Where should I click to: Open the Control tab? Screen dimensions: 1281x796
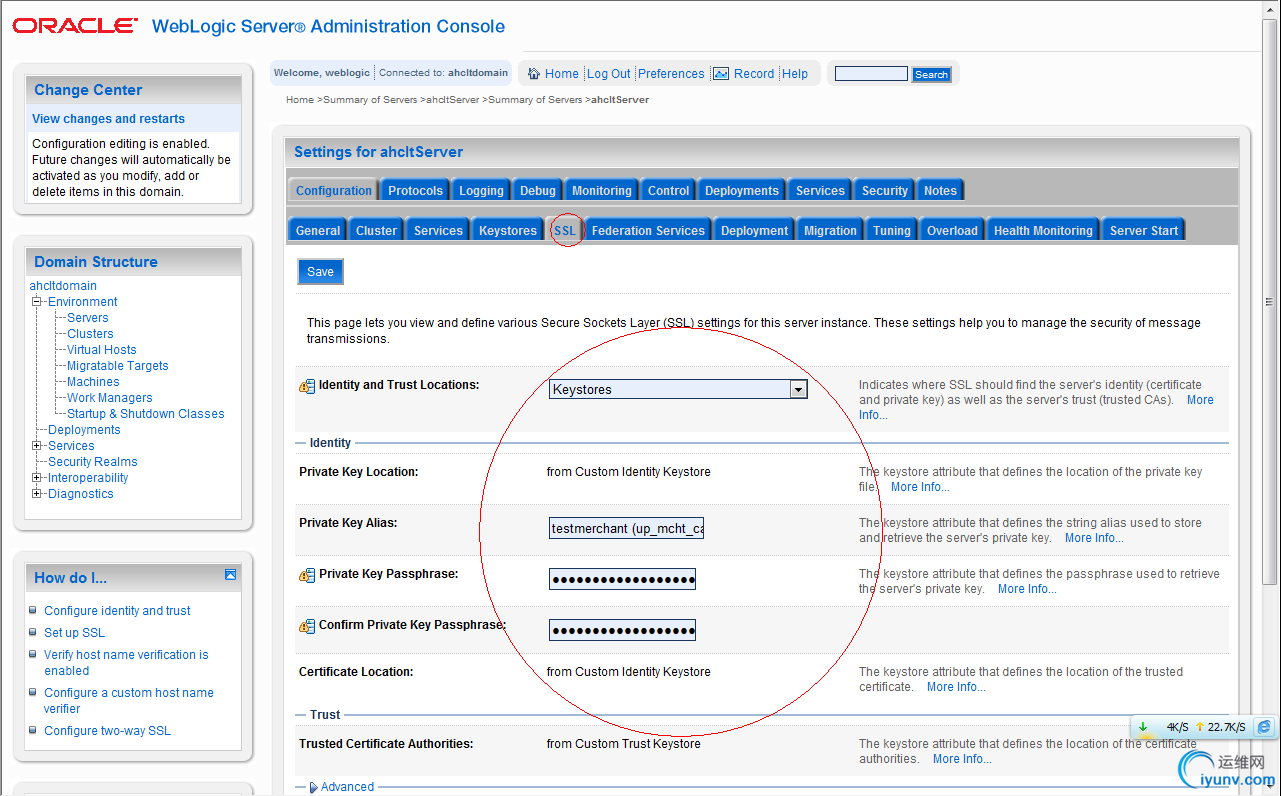pos(668,191)
